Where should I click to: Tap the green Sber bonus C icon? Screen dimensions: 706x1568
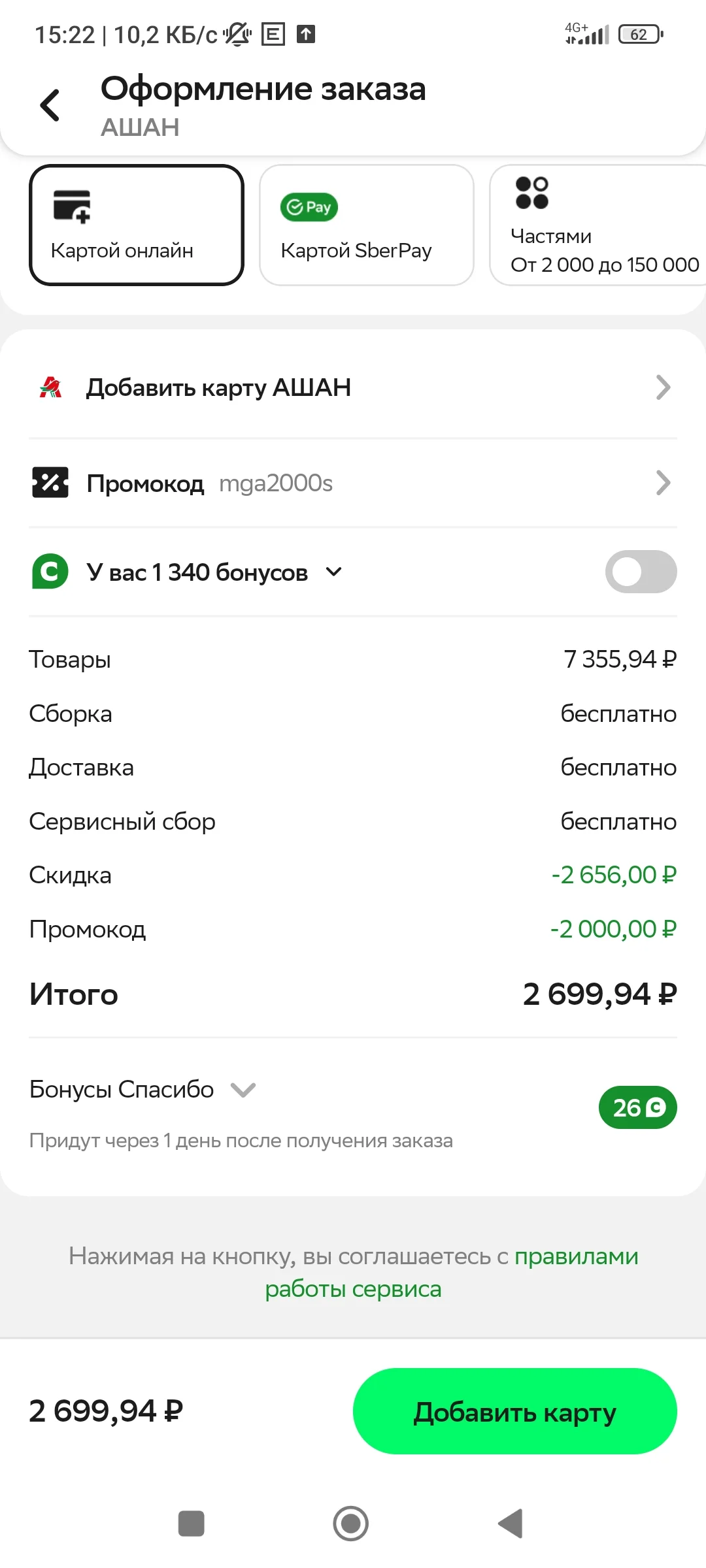click(x=50, y=572)
